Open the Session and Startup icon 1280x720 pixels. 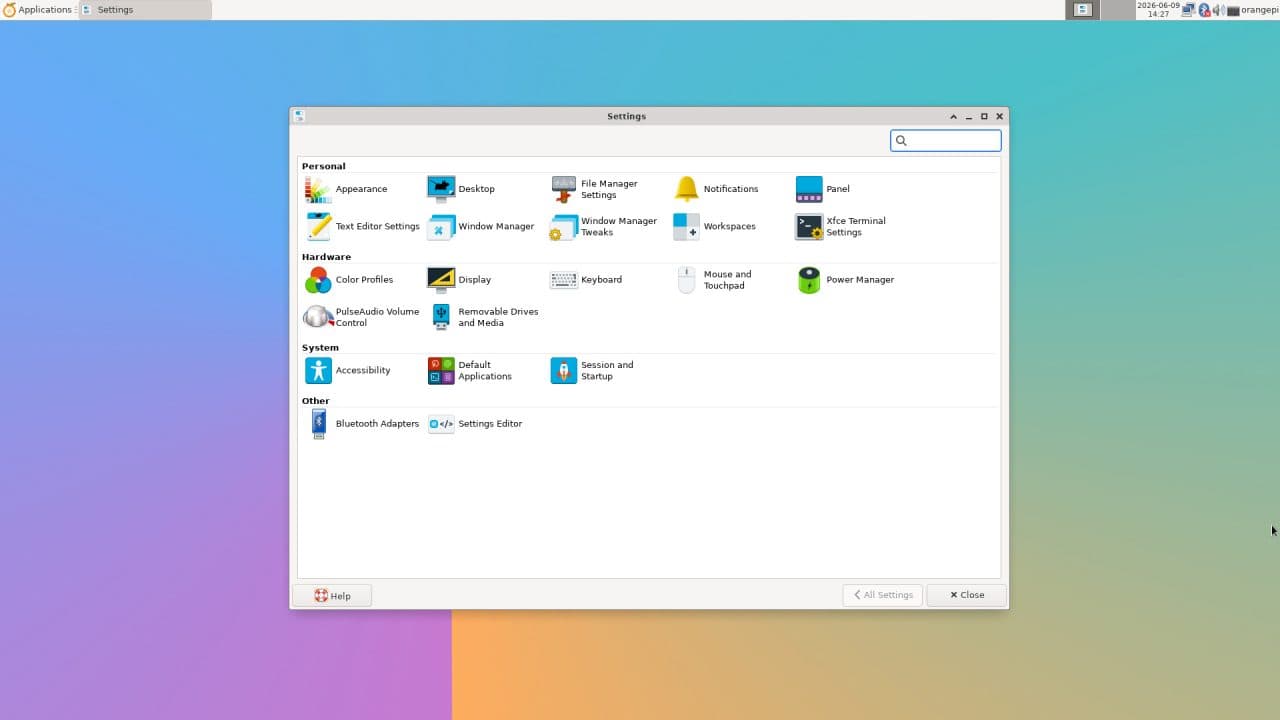[564, 371]
